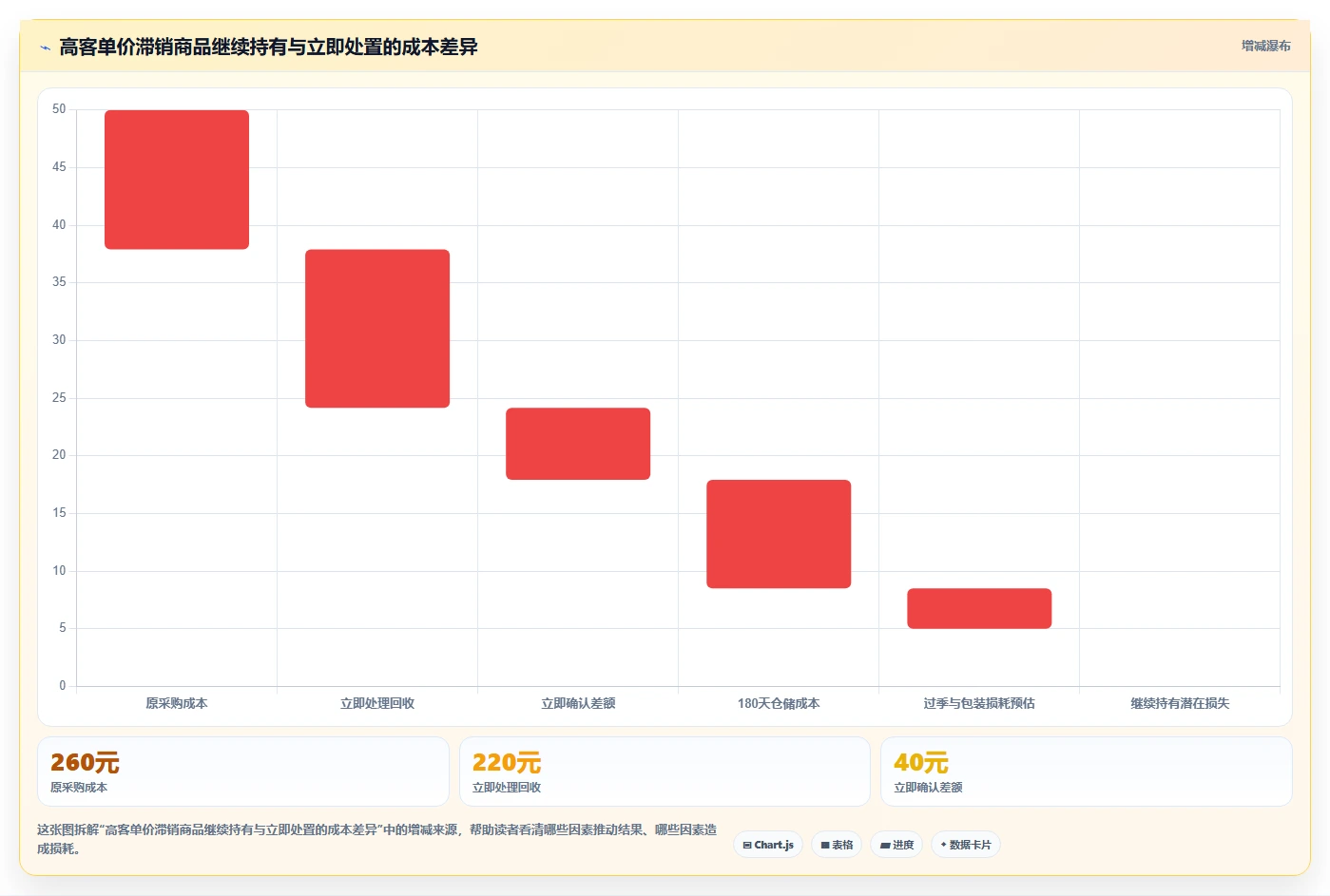Image resolution: width=1330 pixels, height=896 pixels.
Task: Click the 过季与包装损耗预估 axis label
Action: (x=979, y=703)
